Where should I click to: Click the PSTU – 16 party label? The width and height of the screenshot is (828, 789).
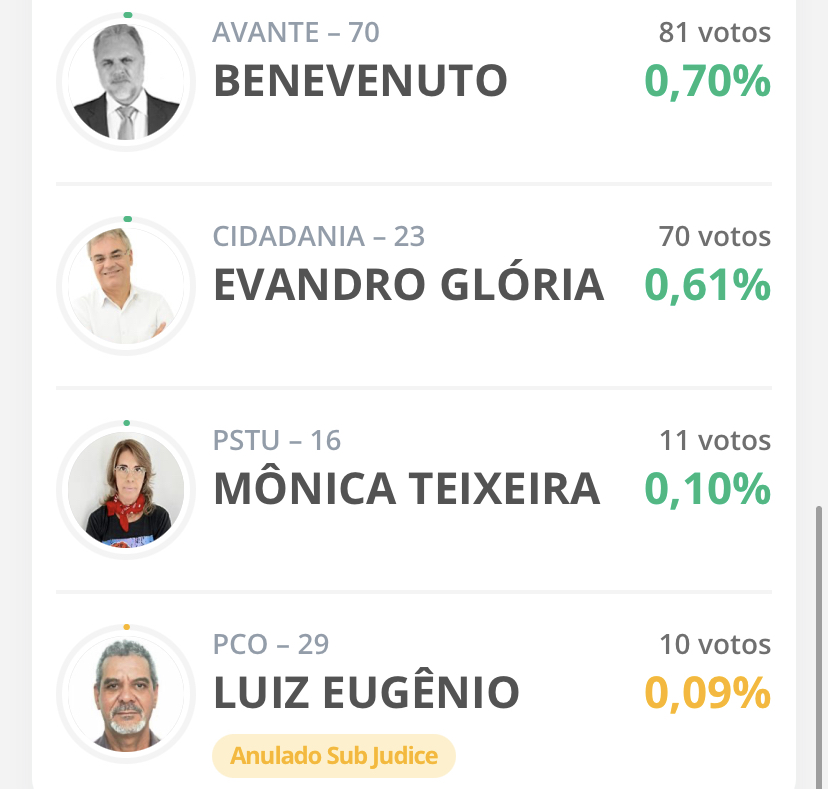pos(277,440)
